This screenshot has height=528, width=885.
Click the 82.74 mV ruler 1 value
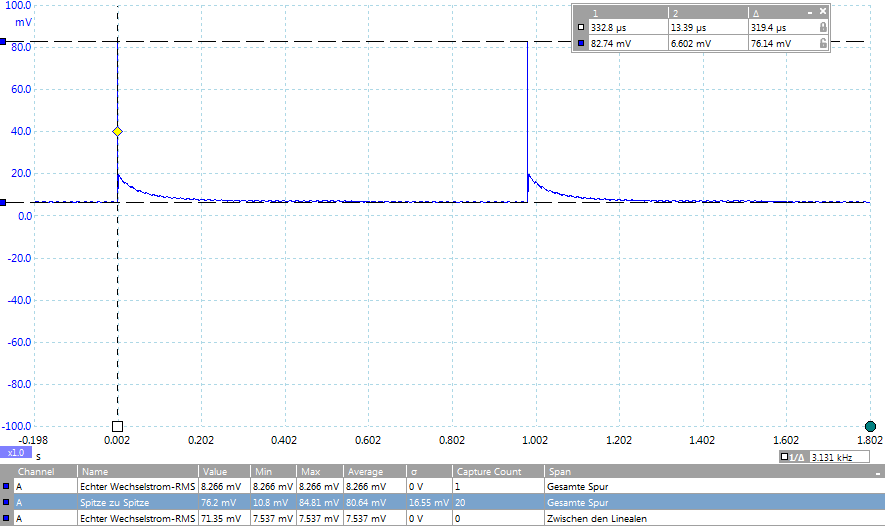611,43
